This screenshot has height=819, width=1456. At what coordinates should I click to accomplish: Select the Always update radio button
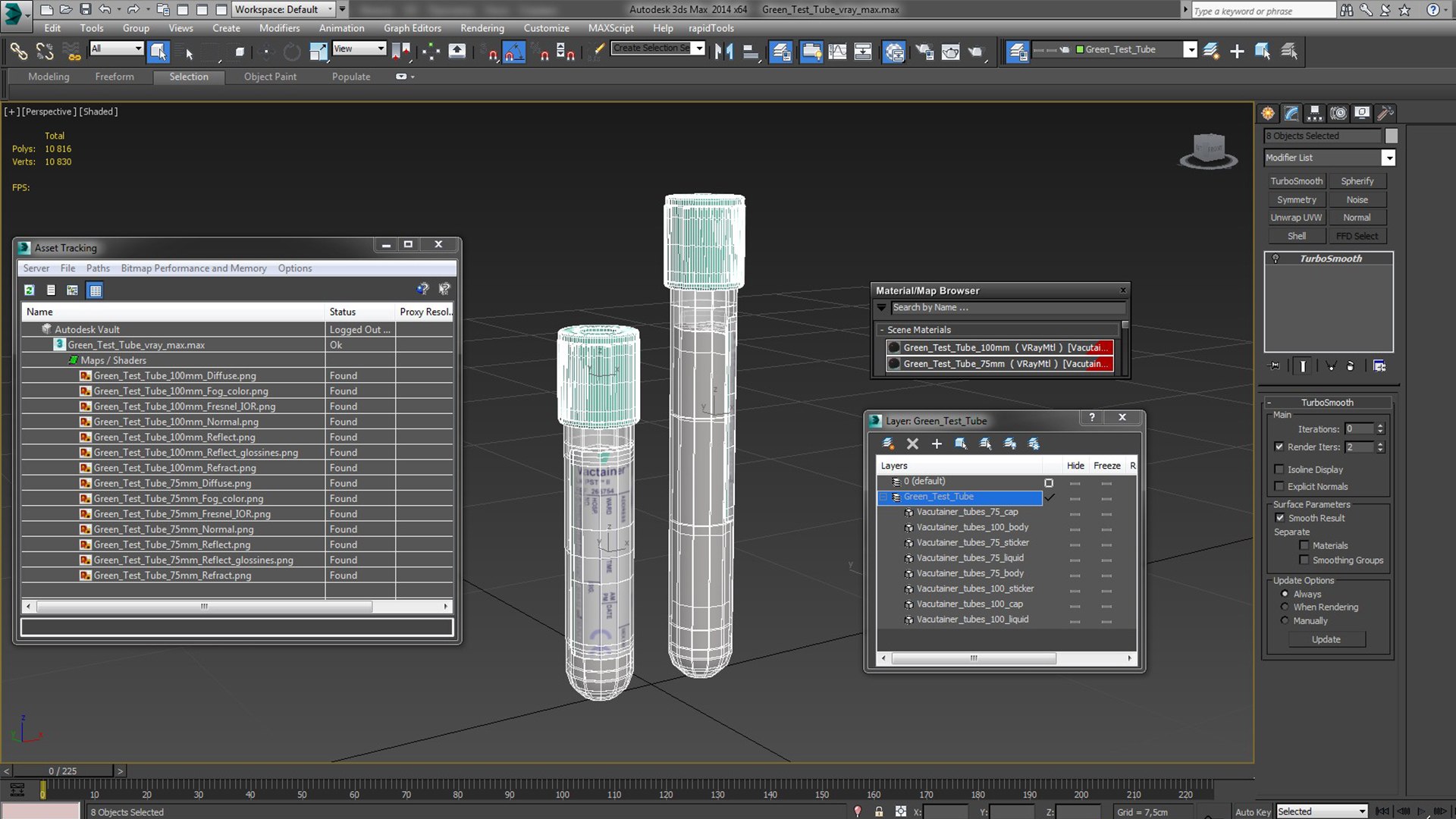pyautogui.click(x=1284, y=594)
